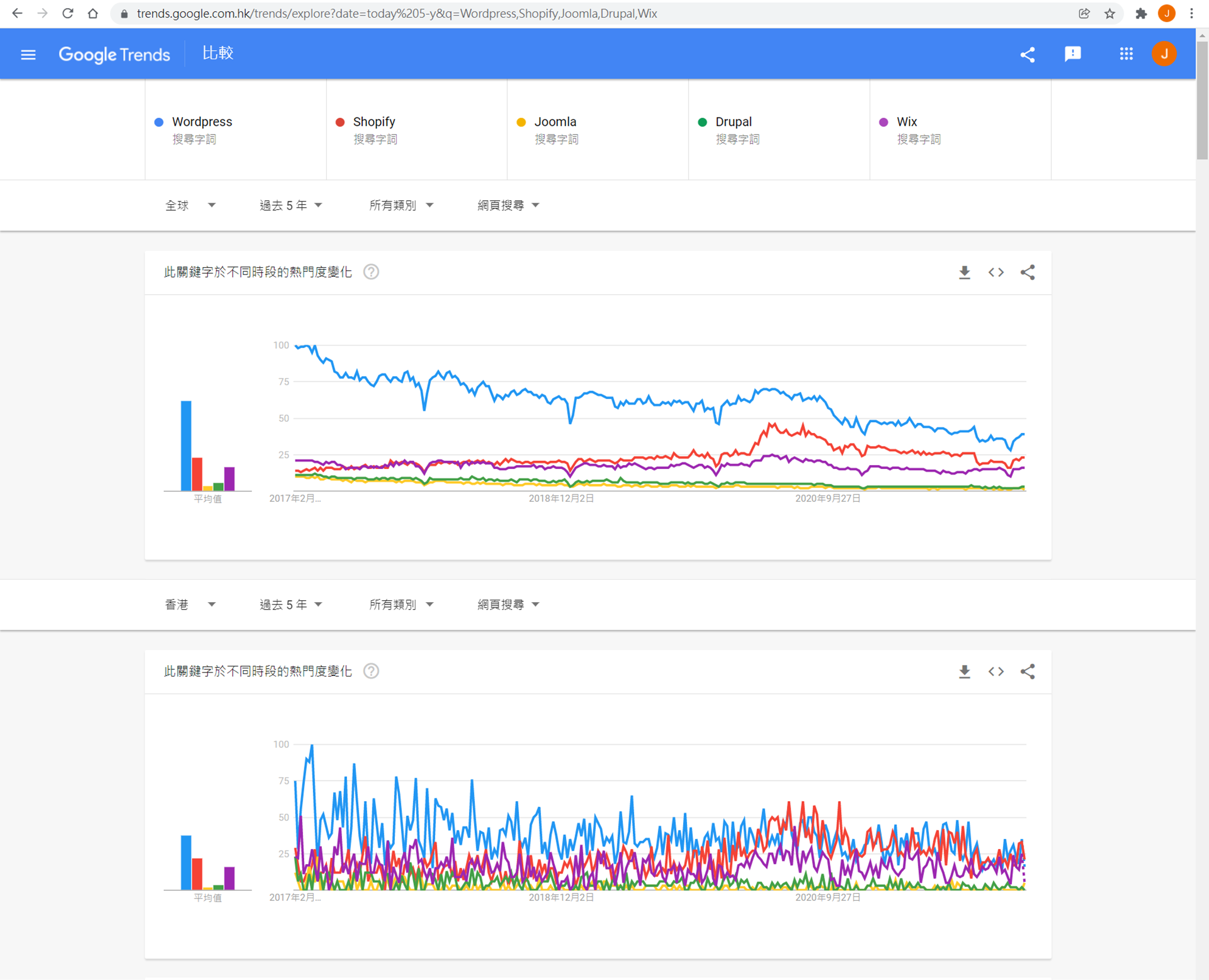Open the browser three-dot menu
1209x980 pixels.
1191,14
